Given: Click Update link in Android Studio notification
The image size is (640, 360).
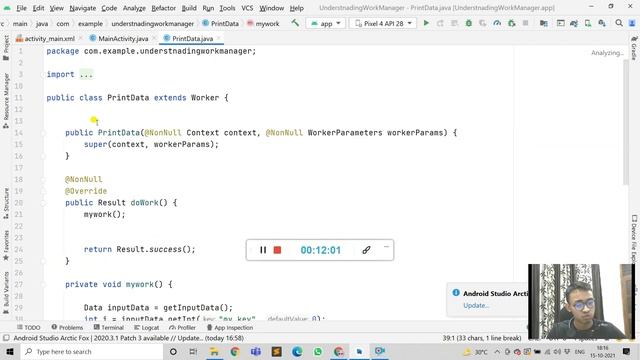Looking at the screenshot, I should tap(476, 305).
